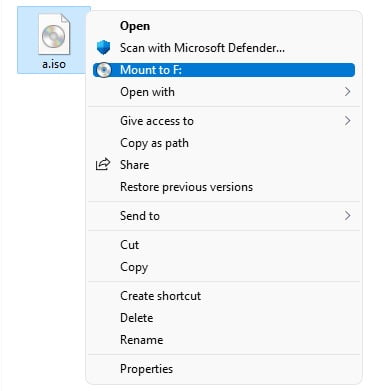This screenshot has height=391, width=383.
Task: Open Properties of the file
Action: 224,369
